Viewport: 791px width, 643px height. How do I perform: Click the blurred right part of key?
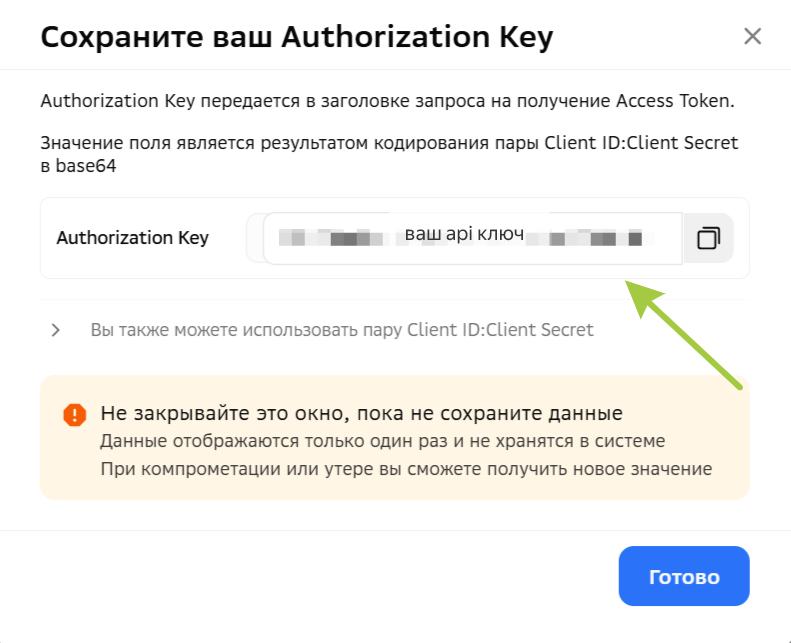(x=590, y=238)
